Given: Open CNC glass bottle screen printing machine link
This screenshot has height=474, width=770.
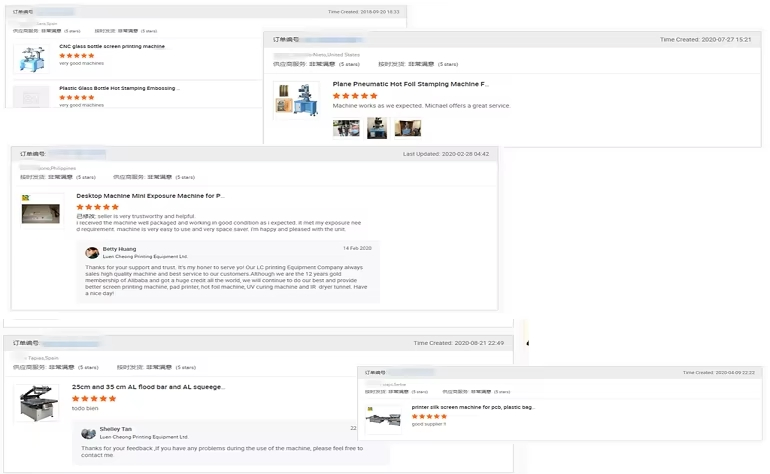Looking at the screenshot, I should (x=111, y=47).
